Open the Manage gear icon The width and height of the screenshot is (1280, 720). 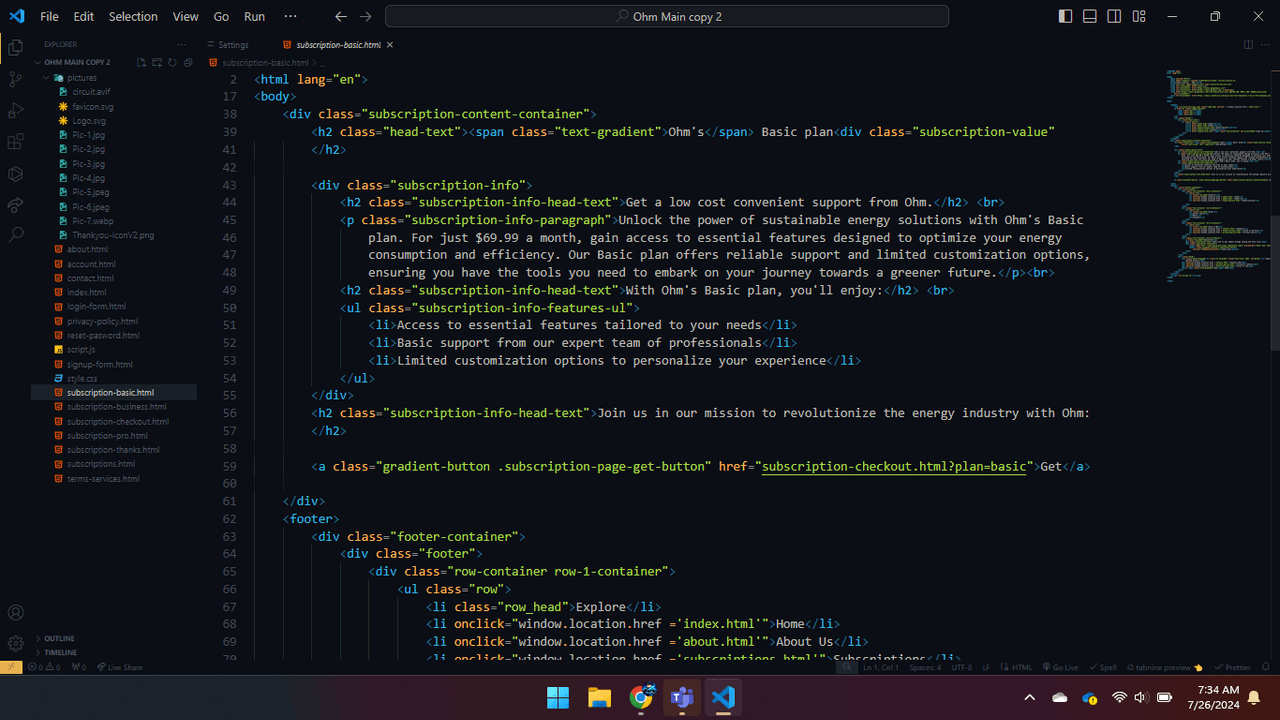(x=15, y=644)
